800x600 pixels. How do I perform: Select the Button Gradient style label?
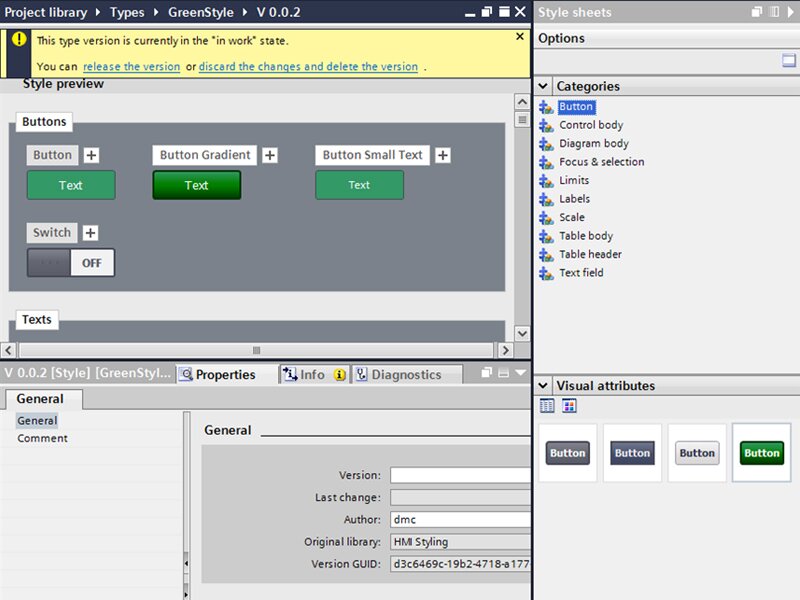pos(205,155)
